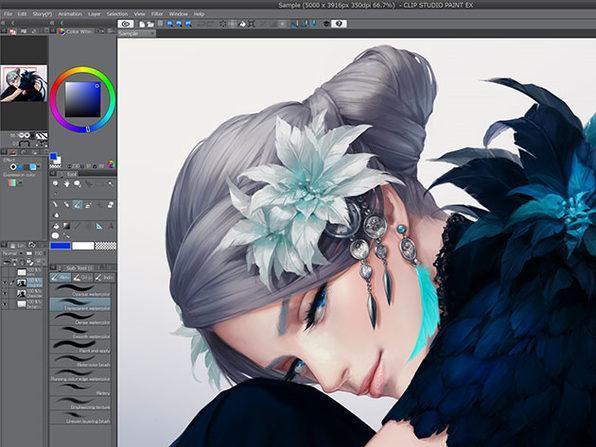
Task: Open the Story menu
Action: [42, 14]
